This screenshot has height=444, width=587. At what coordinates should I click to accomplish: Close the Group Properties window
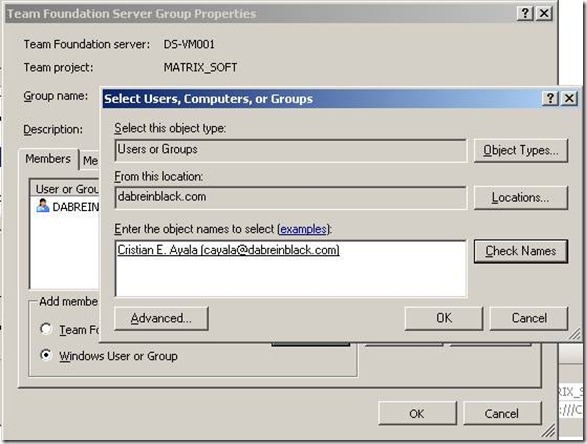pyautogui.click(x=544, y=13)
